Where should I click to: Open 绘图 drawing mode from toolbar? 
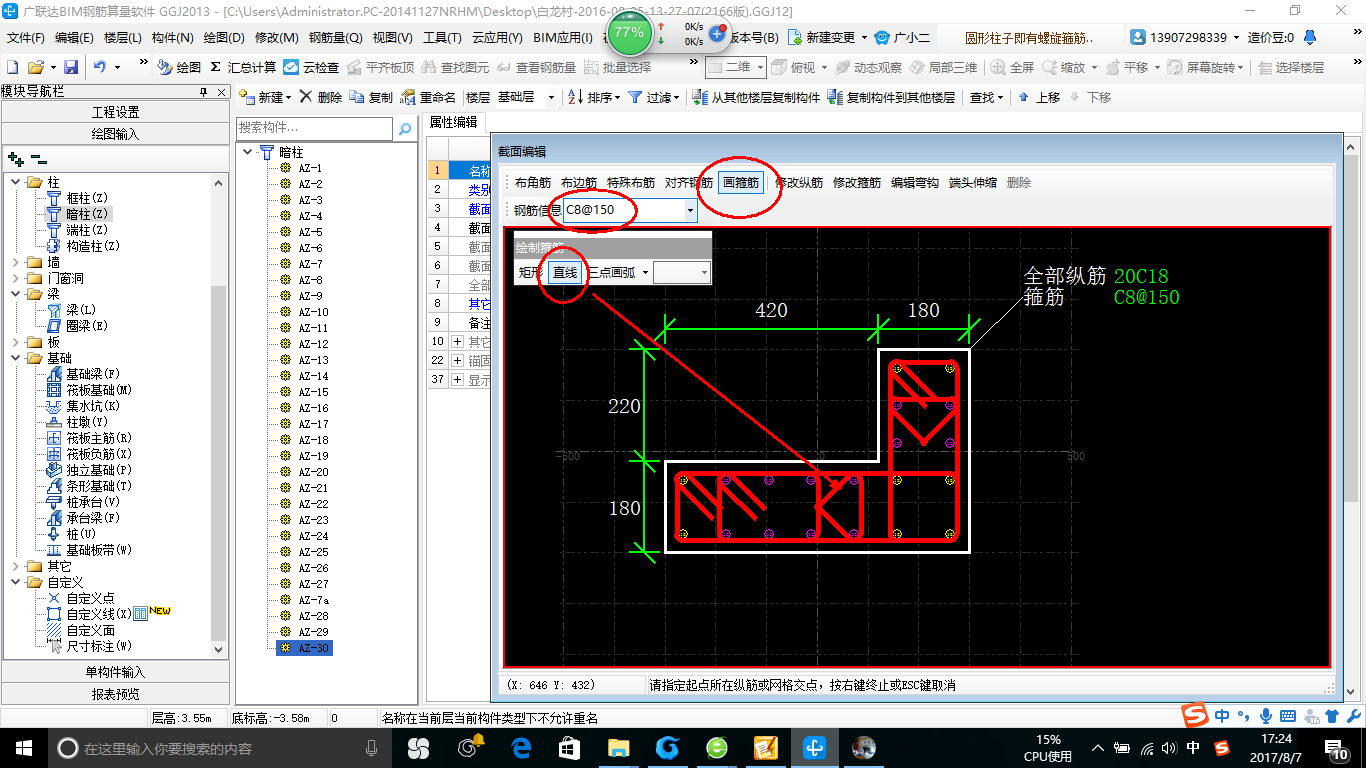tap(180, 67)
